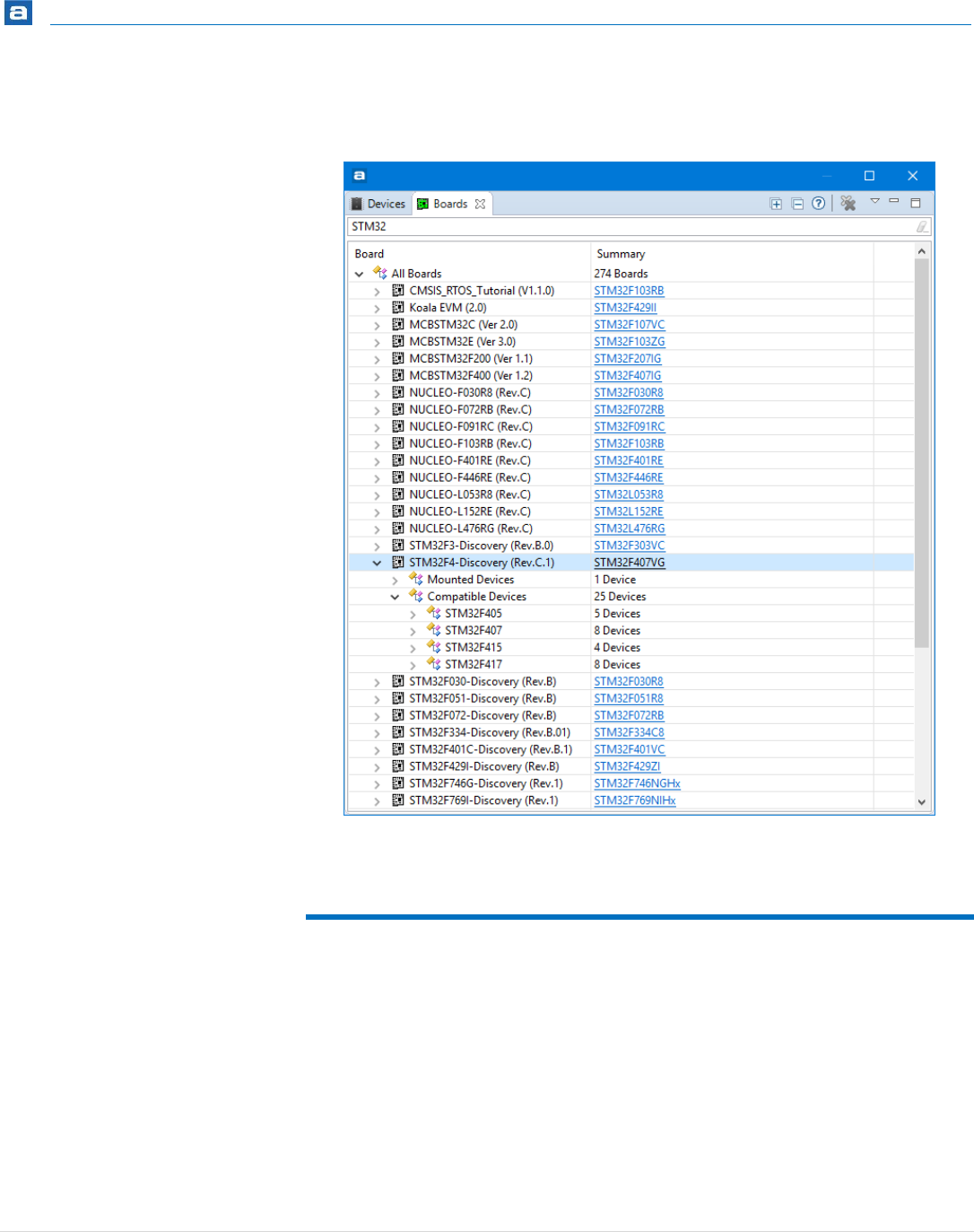974x1232 pixels.
Task: Expand the STM32F429I-Discovery (Rev.B) board
Action: pos(377,767)
